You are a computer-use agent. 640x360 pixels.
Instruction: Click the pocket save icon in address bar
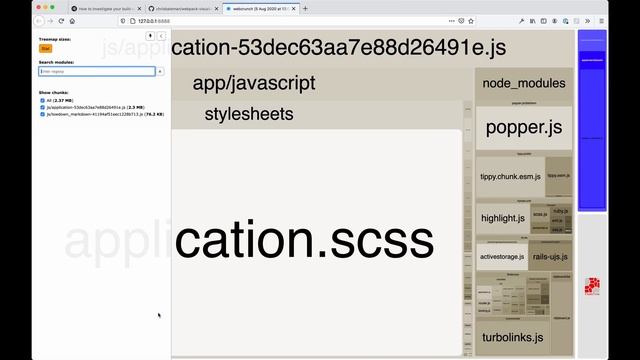point(461,21)
